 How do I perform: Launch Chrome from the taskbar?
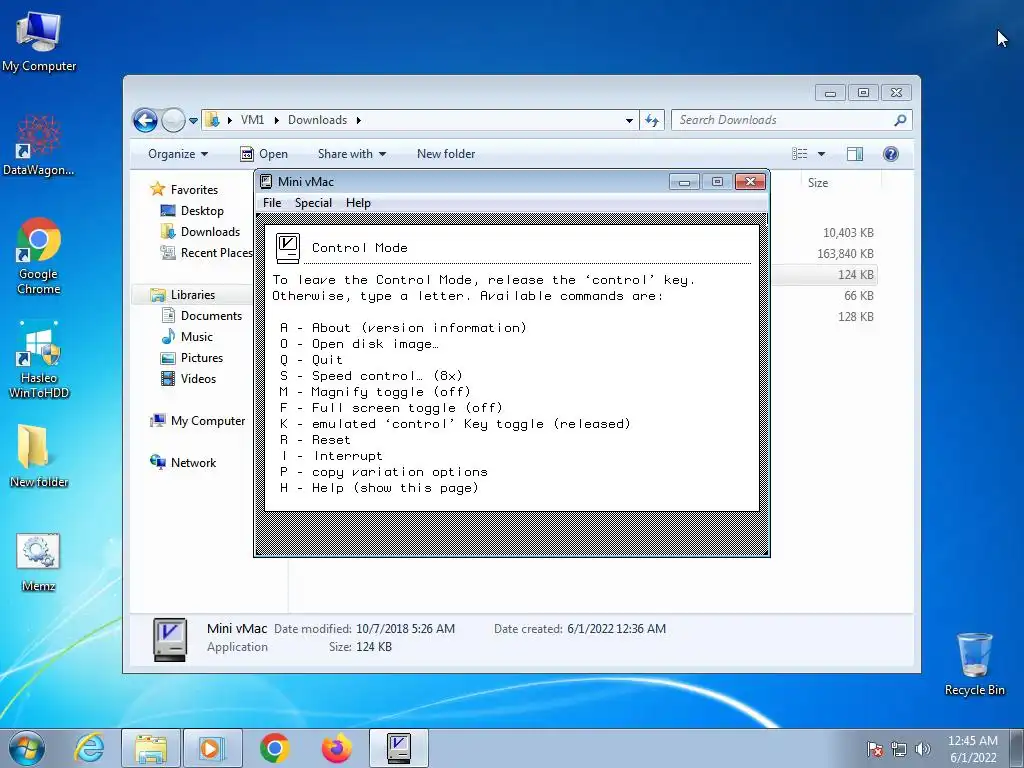(274, 748)
